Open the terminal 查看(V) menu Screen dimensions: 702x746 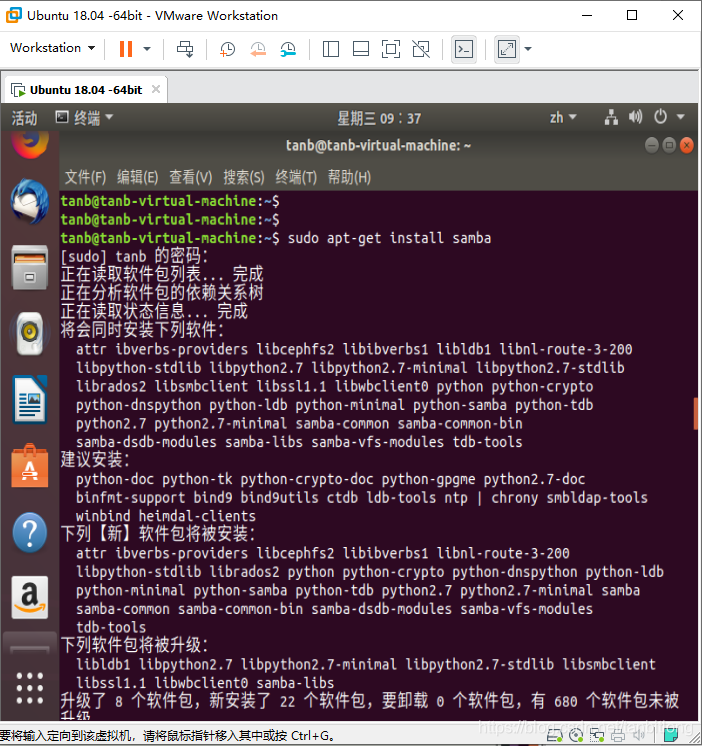pos(191,177)
